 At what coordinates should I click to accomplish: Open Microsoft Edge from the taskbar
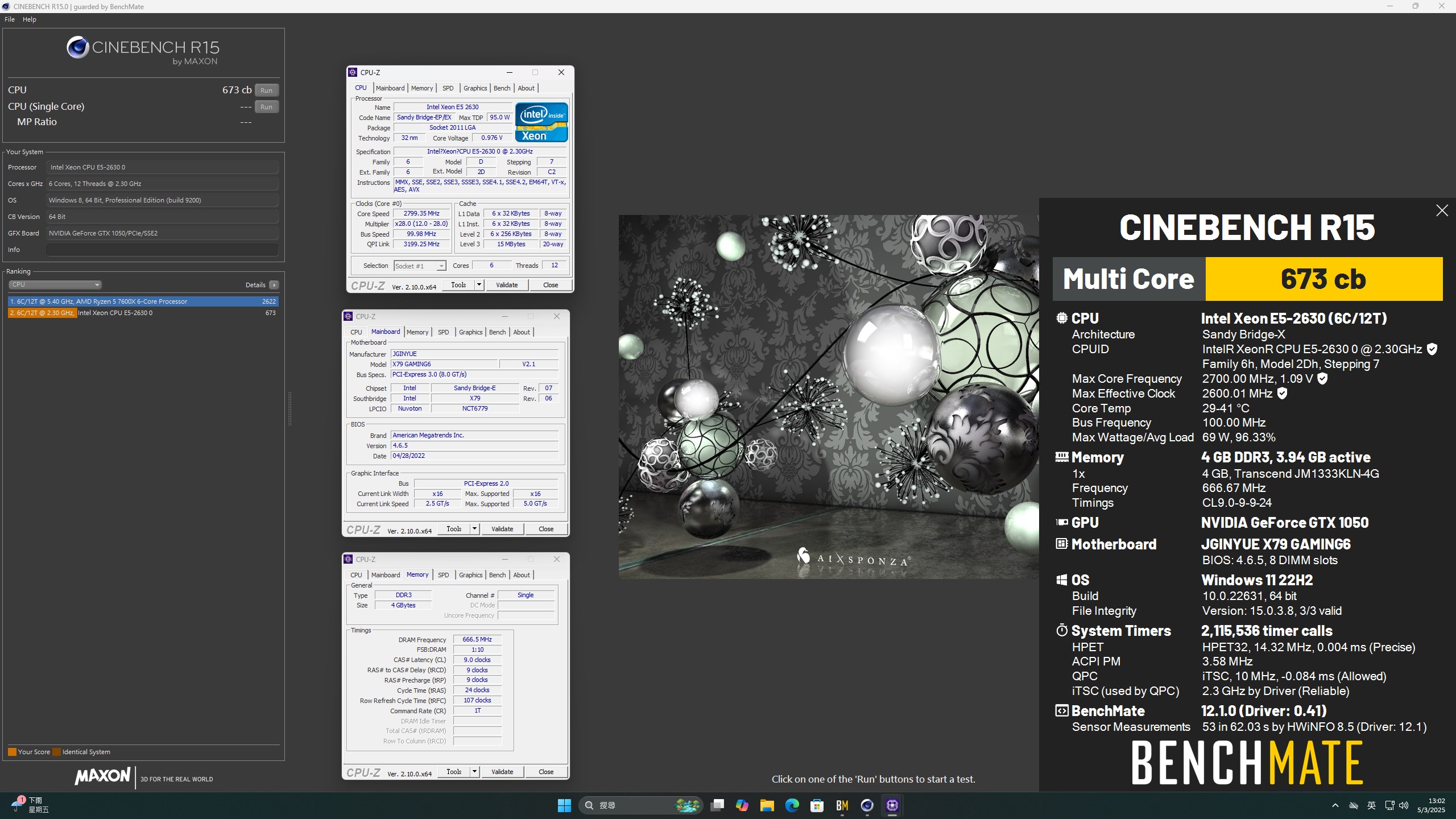point(792,805)
